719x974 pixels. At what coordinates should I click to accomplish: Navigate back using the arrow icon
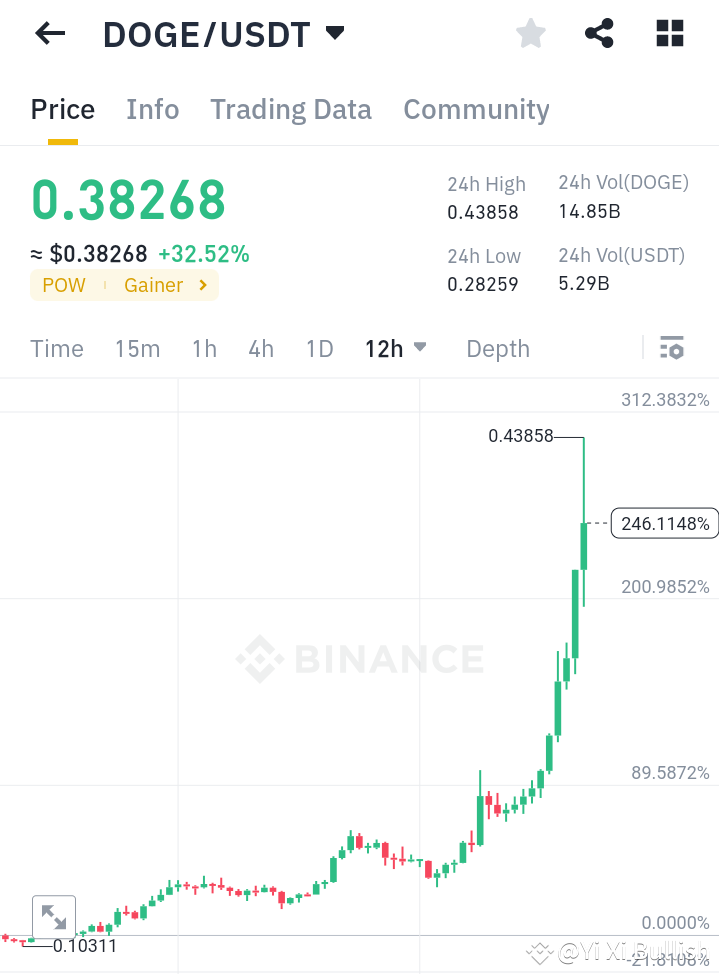[47, 33]
